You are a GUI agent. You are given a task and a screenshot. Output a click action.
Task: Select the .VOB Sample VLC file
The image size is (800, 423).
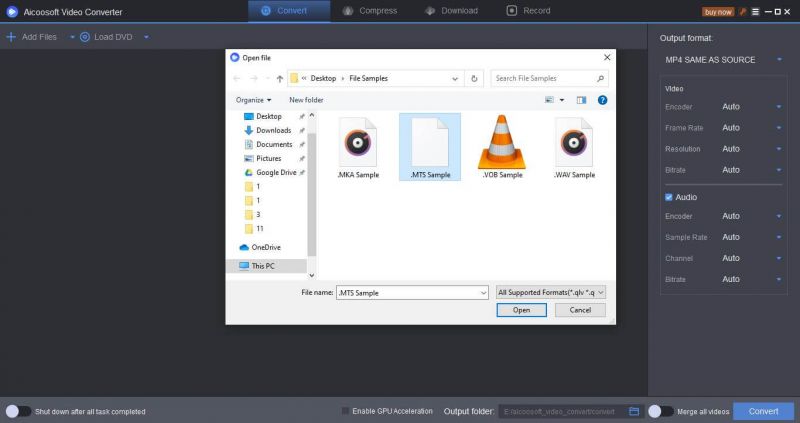[502, 147]
